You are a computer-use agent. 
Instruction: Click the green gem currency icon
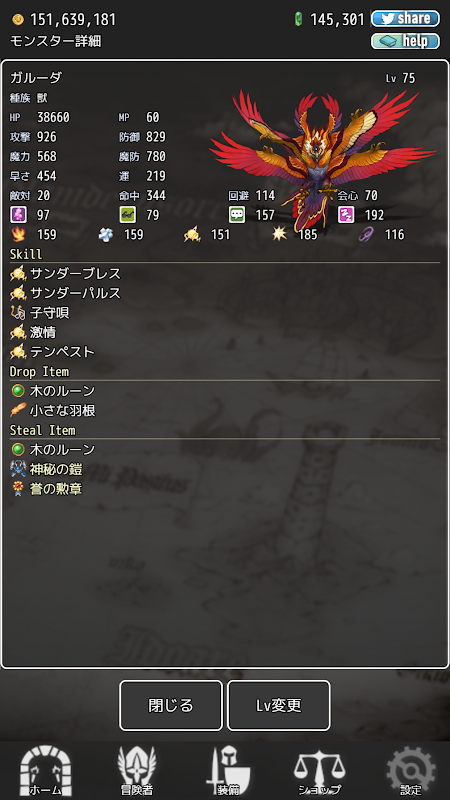click(x=298, y=20)
